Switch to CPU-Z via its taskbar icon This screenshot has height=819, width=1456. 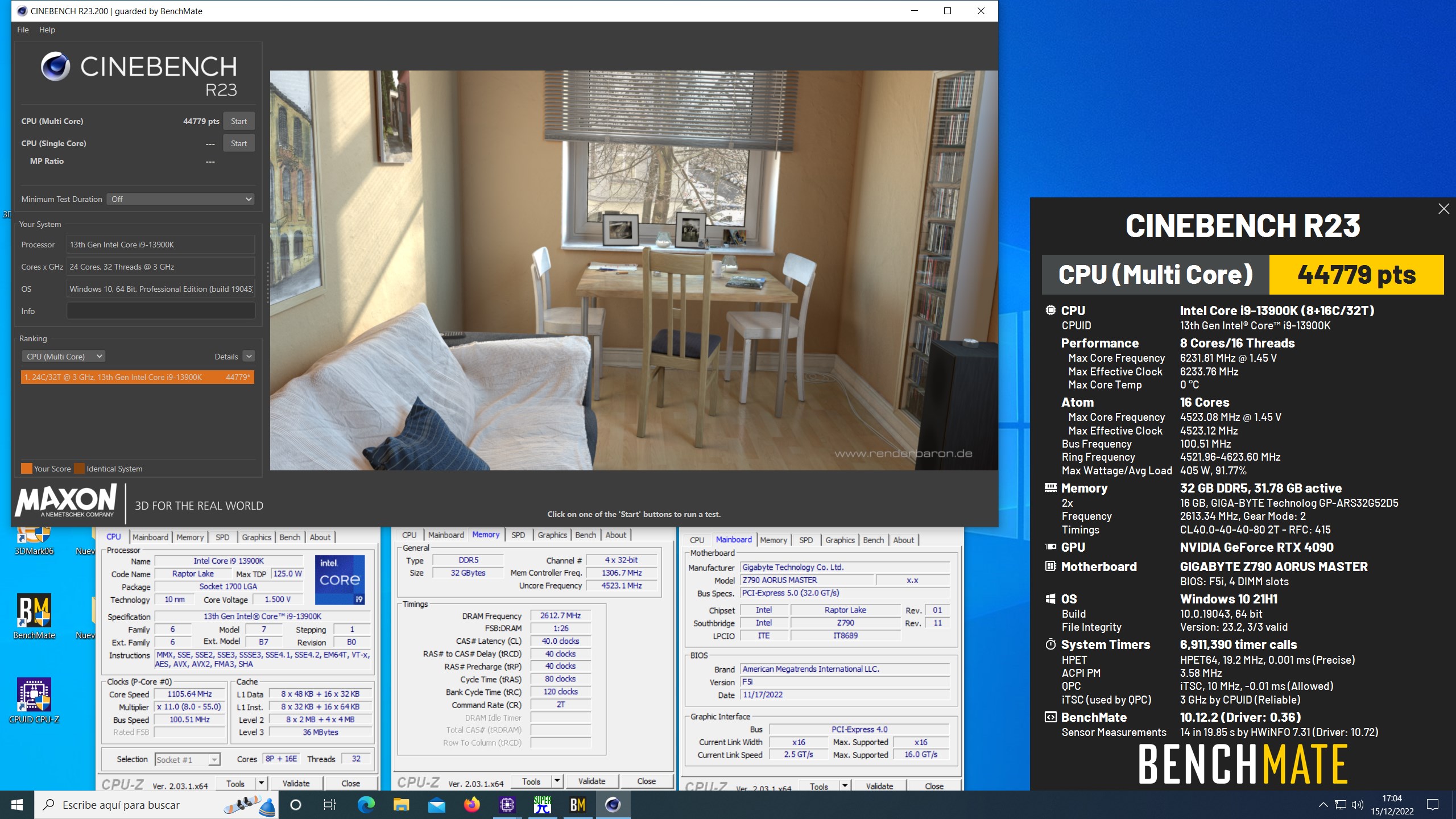click(x=507, y=805)
